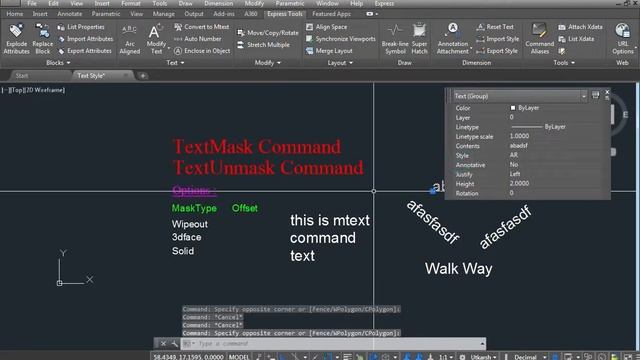Add a new drawing tab with plus
Viewport: 640px width, 360px height.
pos(143,76)
